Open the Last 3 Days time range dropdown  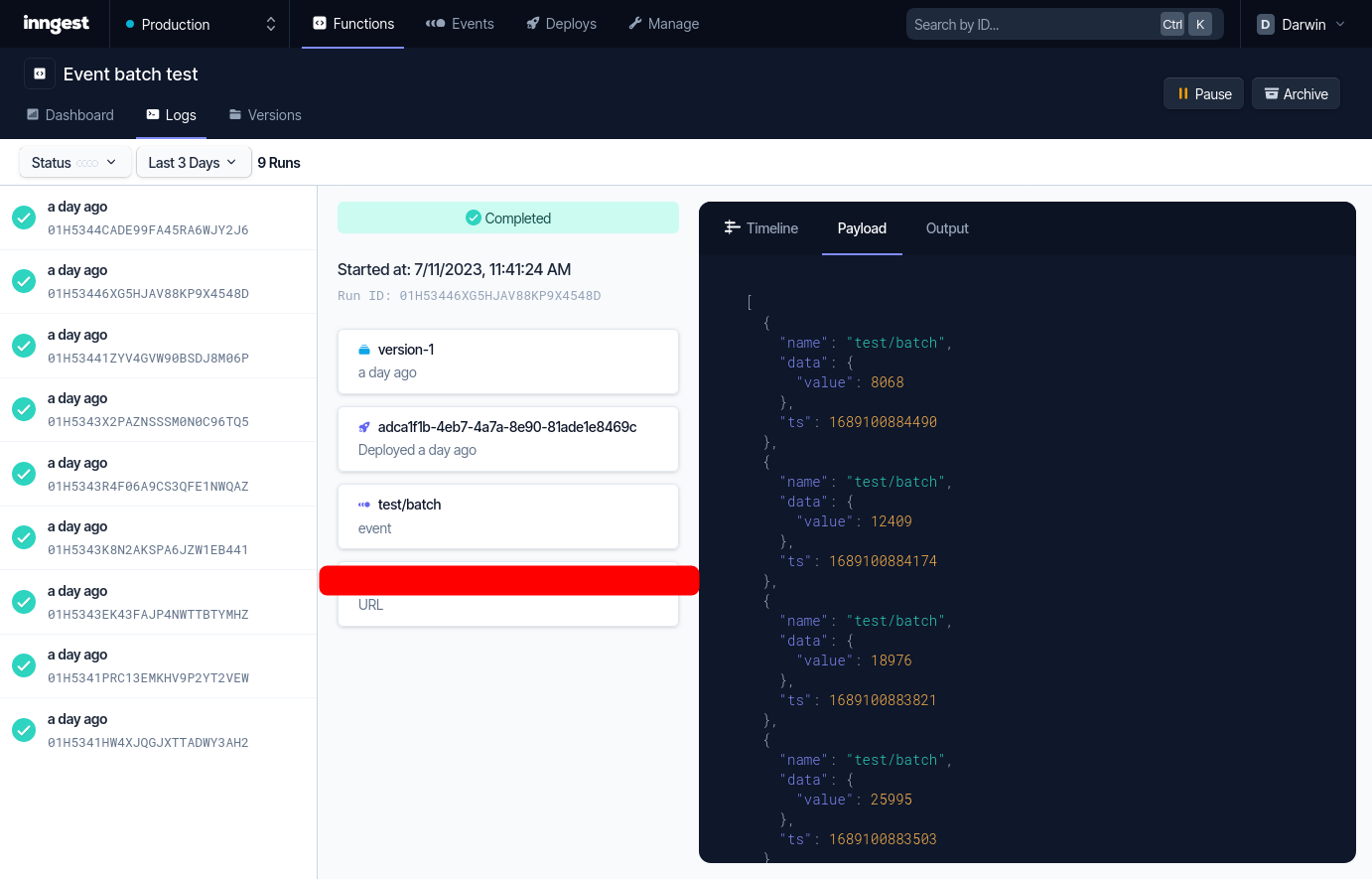click(194, 161)
